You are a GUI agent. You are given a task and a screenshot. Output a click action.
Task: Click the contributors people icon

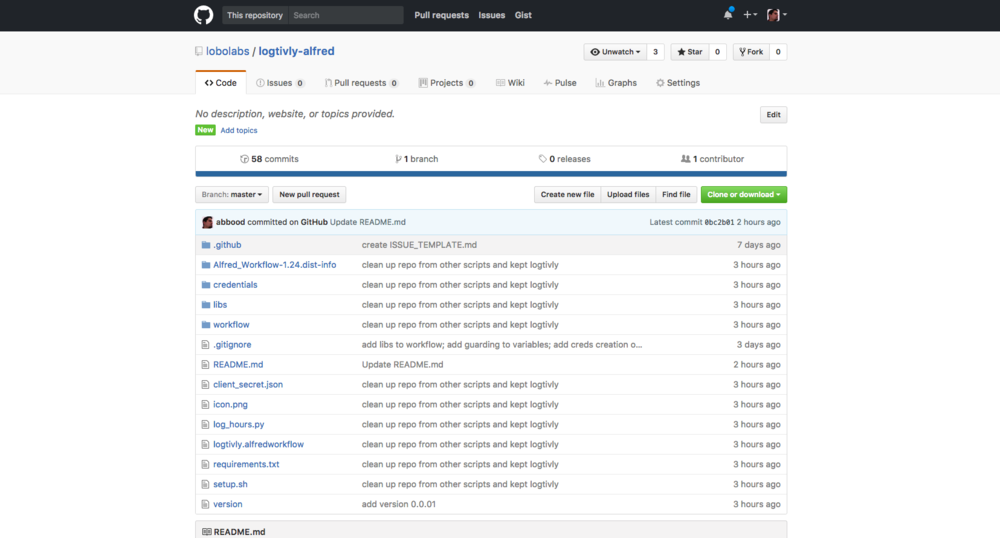[686, 159]
